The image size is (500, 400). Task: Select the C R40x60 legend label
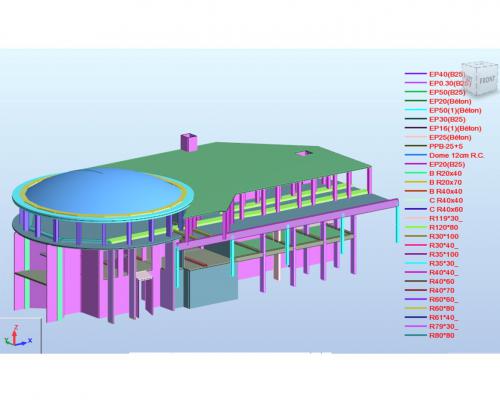point(446,209)
